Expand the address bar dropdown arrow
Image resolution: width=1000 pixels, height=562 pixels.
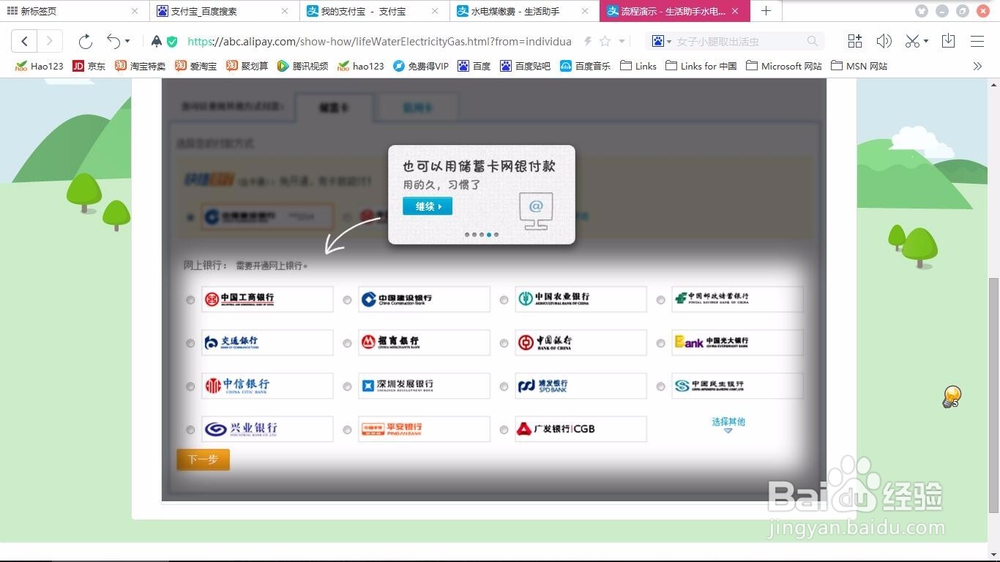pyautogui.click(x=622, y=41)
